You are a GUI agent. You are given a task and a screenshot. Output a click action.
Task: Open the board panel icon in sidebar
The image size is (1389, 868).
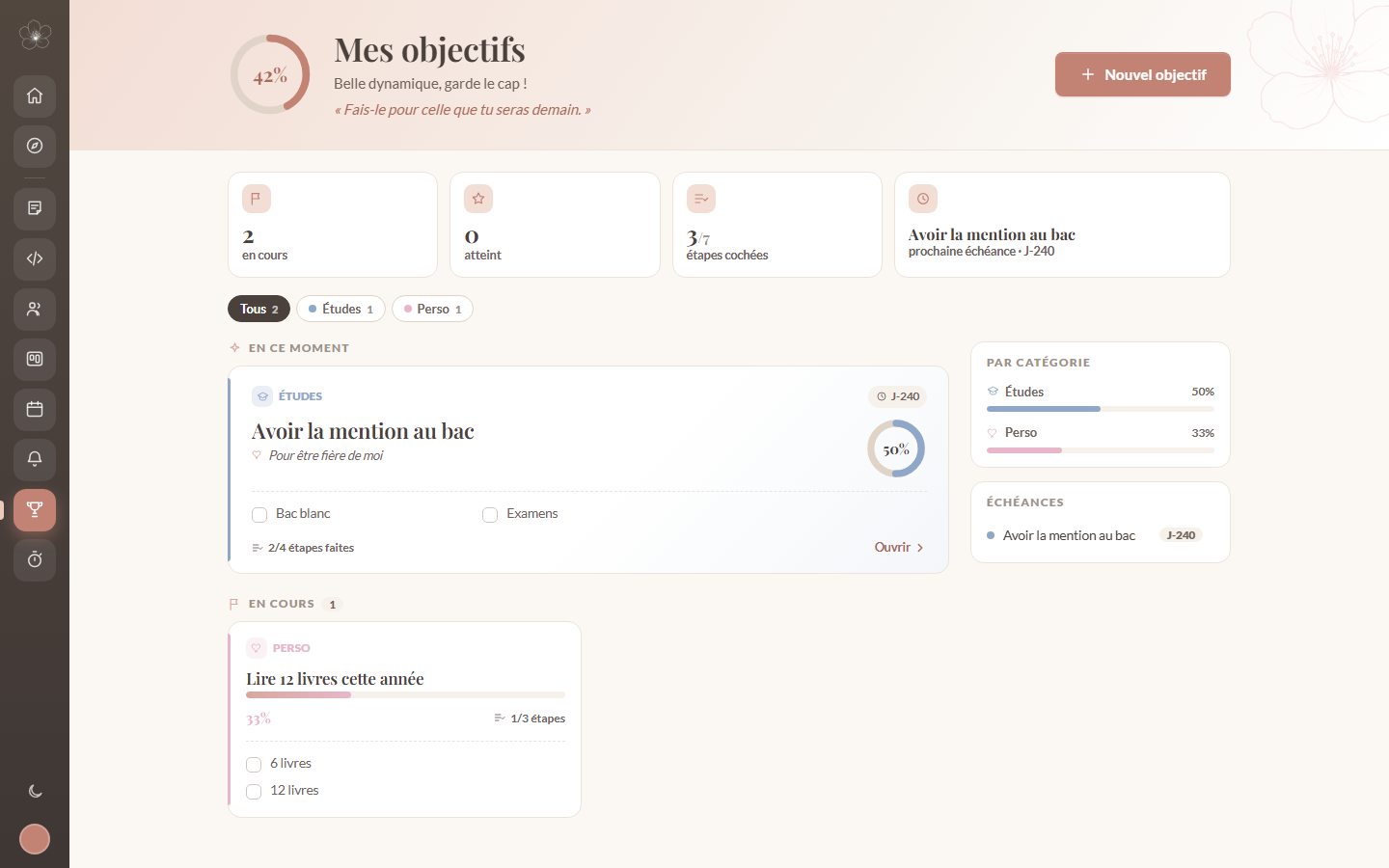coord(35,359)
